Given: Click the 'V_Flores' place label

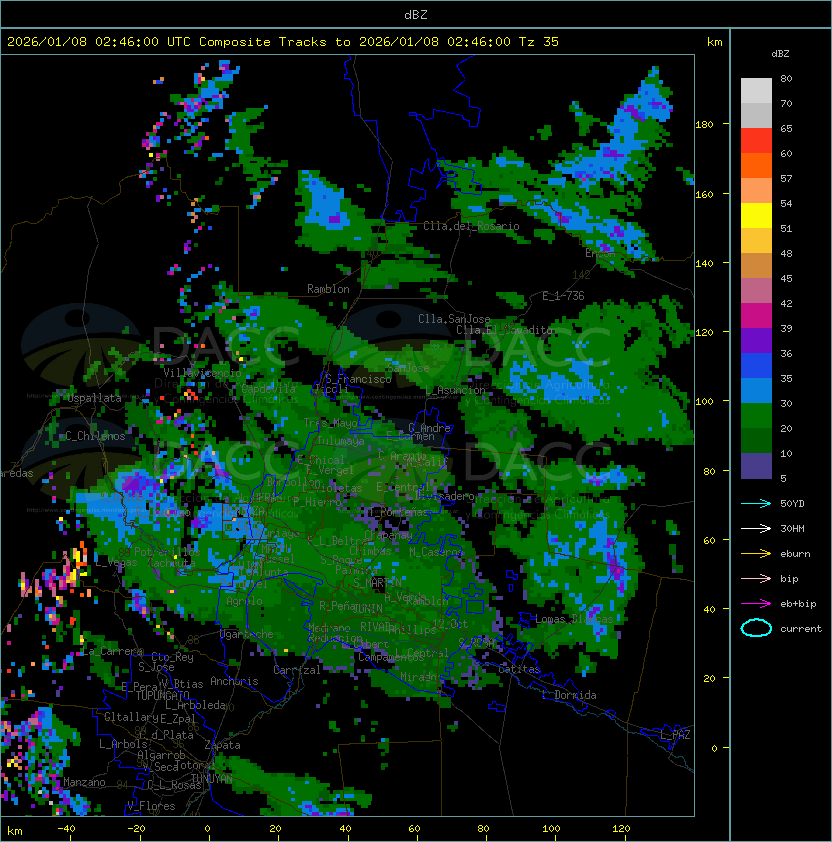Looking at the screenshot, I should (x=151, y=807).
